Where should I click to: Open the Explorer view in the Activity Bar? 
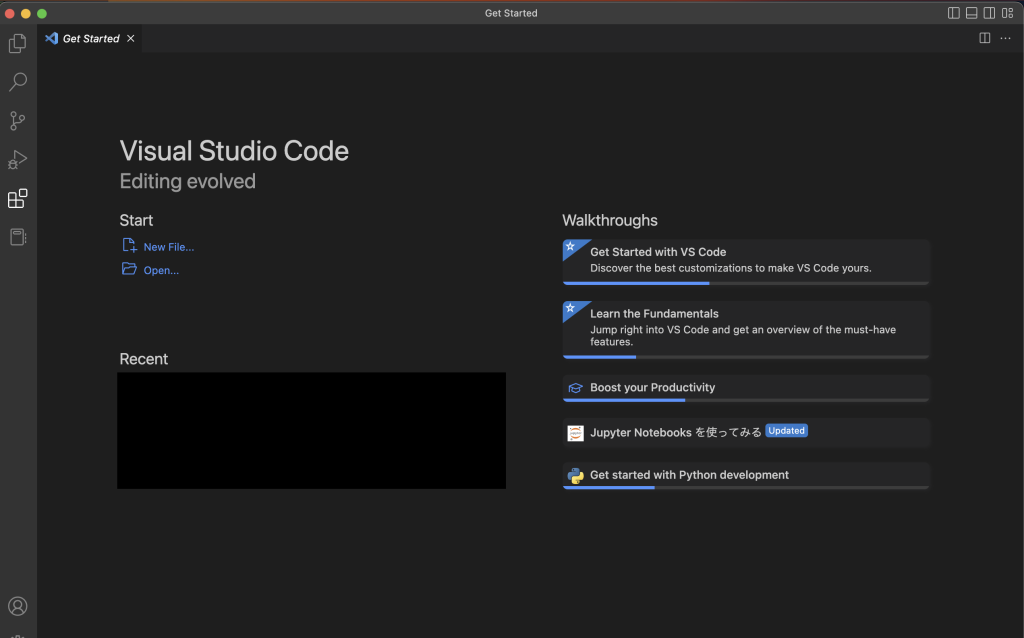click(x=18, y=43)
